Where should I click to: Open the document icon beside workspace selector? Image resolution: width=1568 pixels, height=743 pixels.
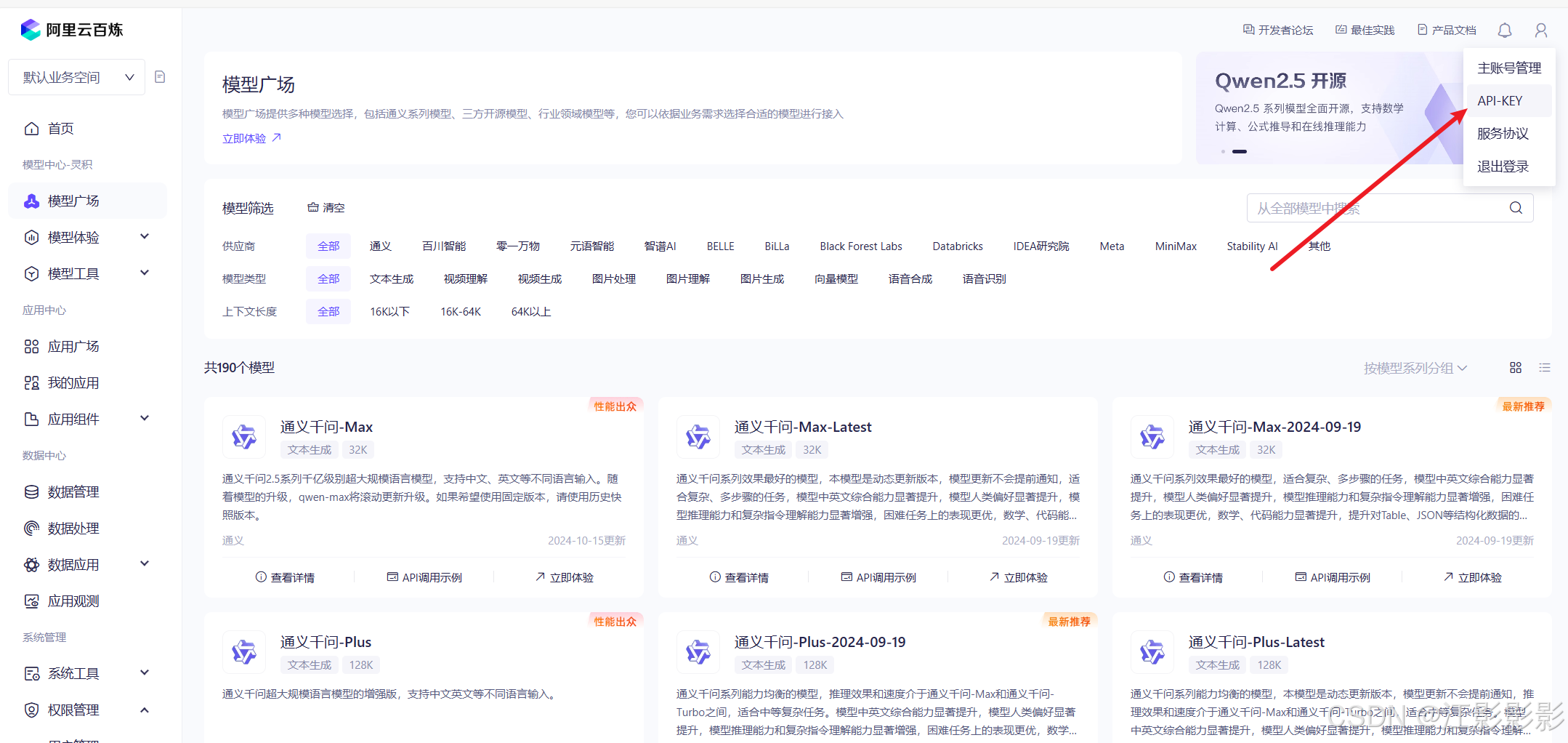[161, 77]
